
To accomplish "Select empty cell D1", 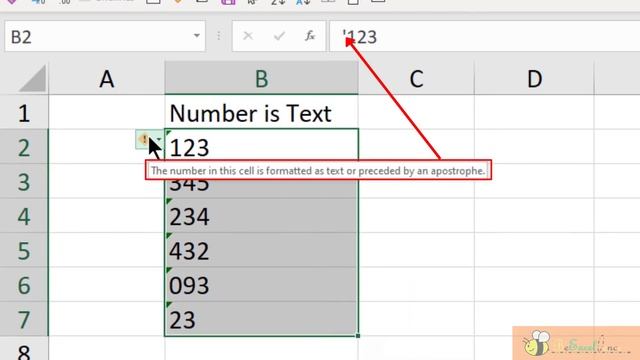I will pos(534,112).
